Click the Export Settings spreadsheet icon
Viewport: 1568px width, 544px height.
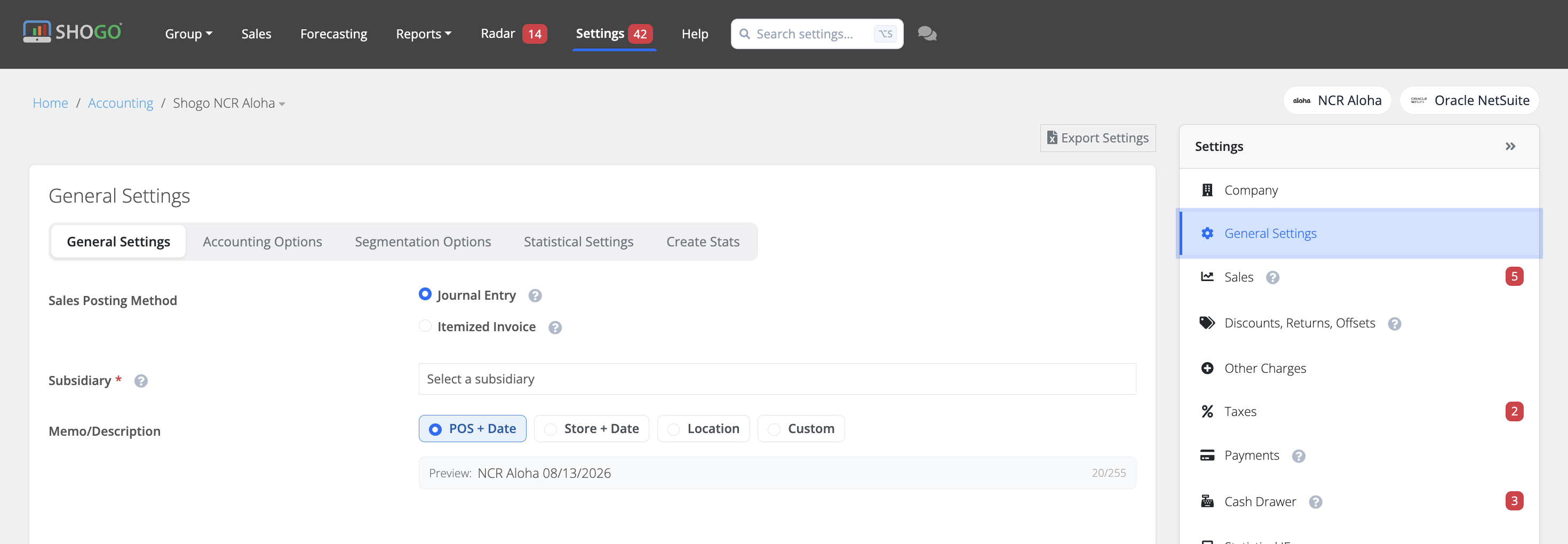[1051, 138]
